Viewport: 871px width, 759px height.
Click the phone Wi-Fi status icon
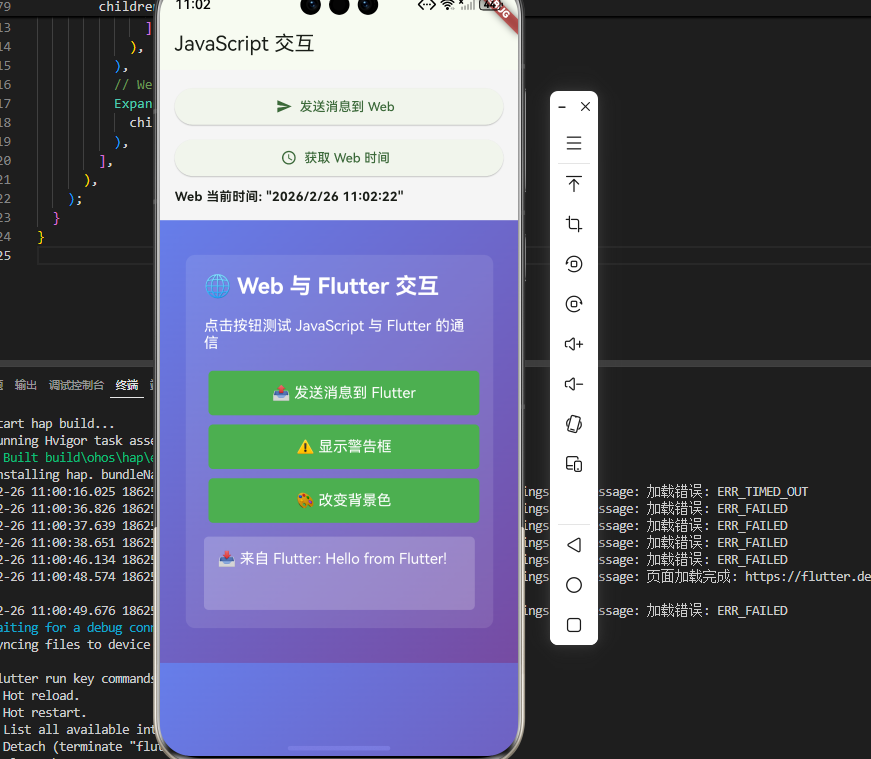447,6
